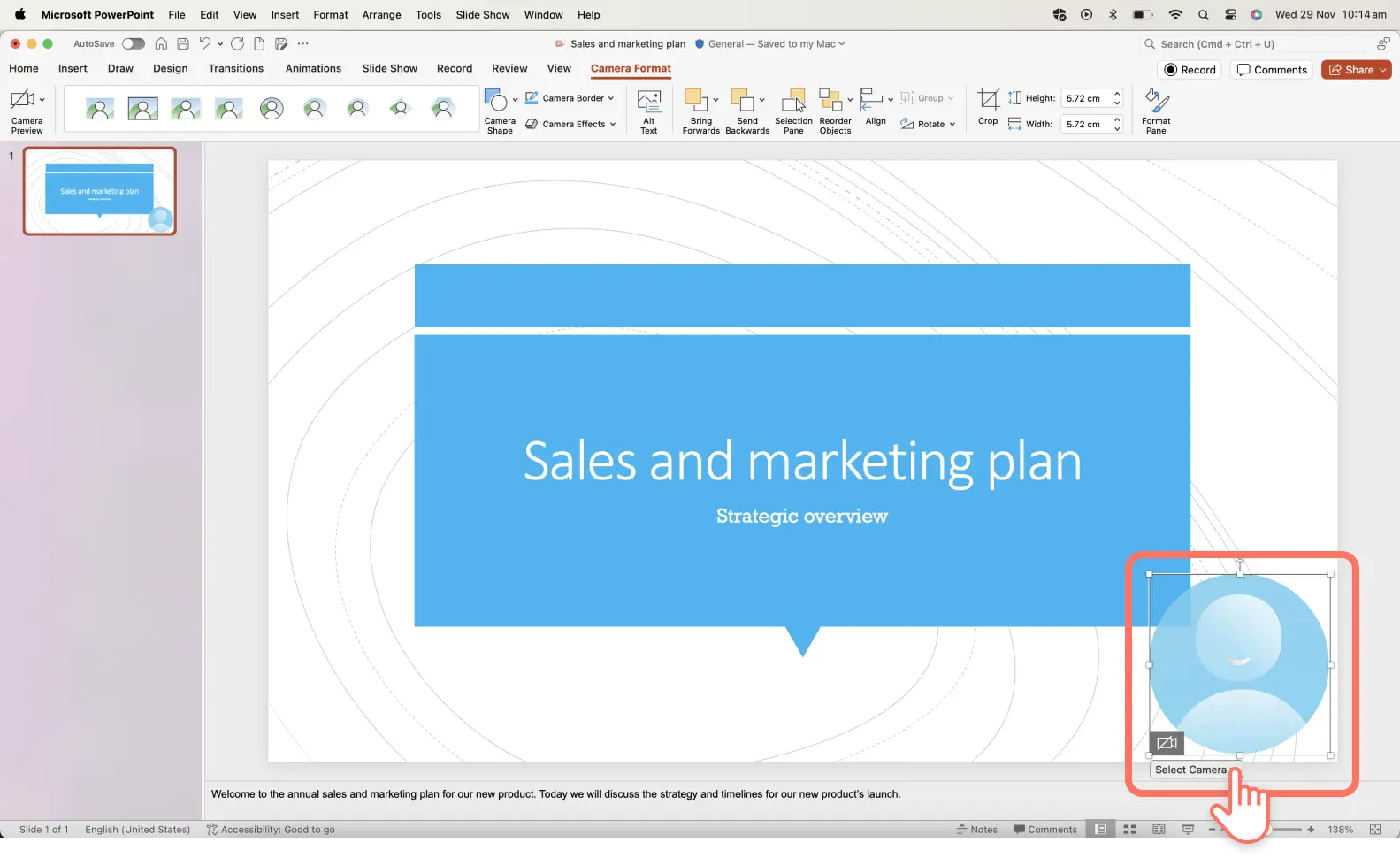Click the Comments button at top right
This screenshot has width=1400, height=858.
coord(1272,70)
